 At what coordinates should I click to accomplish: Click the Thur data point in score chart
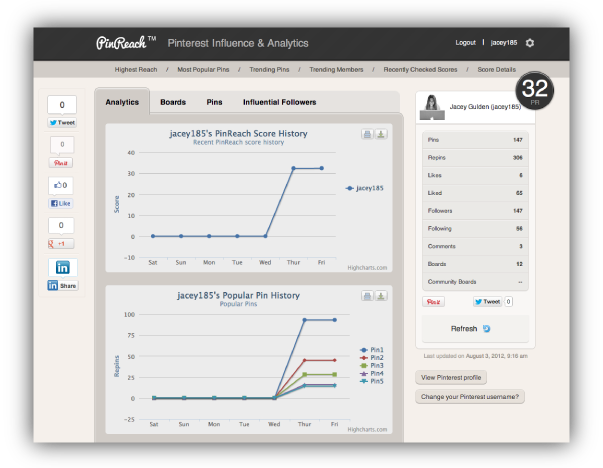(293, 168)
